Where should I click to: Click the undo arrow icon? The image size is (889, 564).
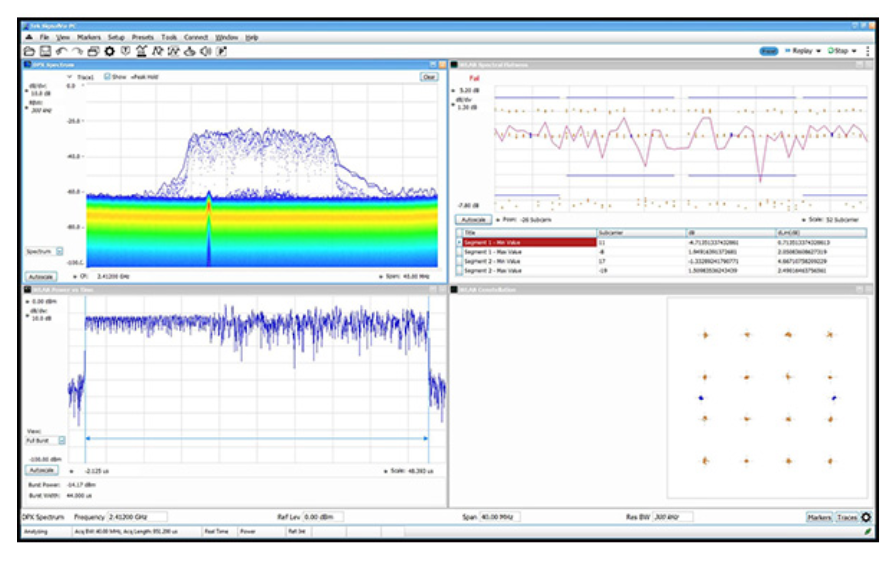[x=61, y=50]
